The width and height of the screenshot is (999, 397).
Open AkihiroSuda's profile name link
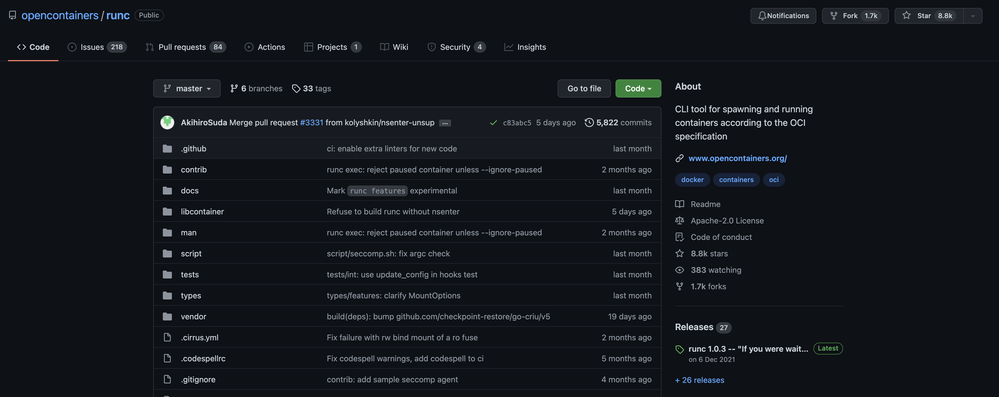204,122
